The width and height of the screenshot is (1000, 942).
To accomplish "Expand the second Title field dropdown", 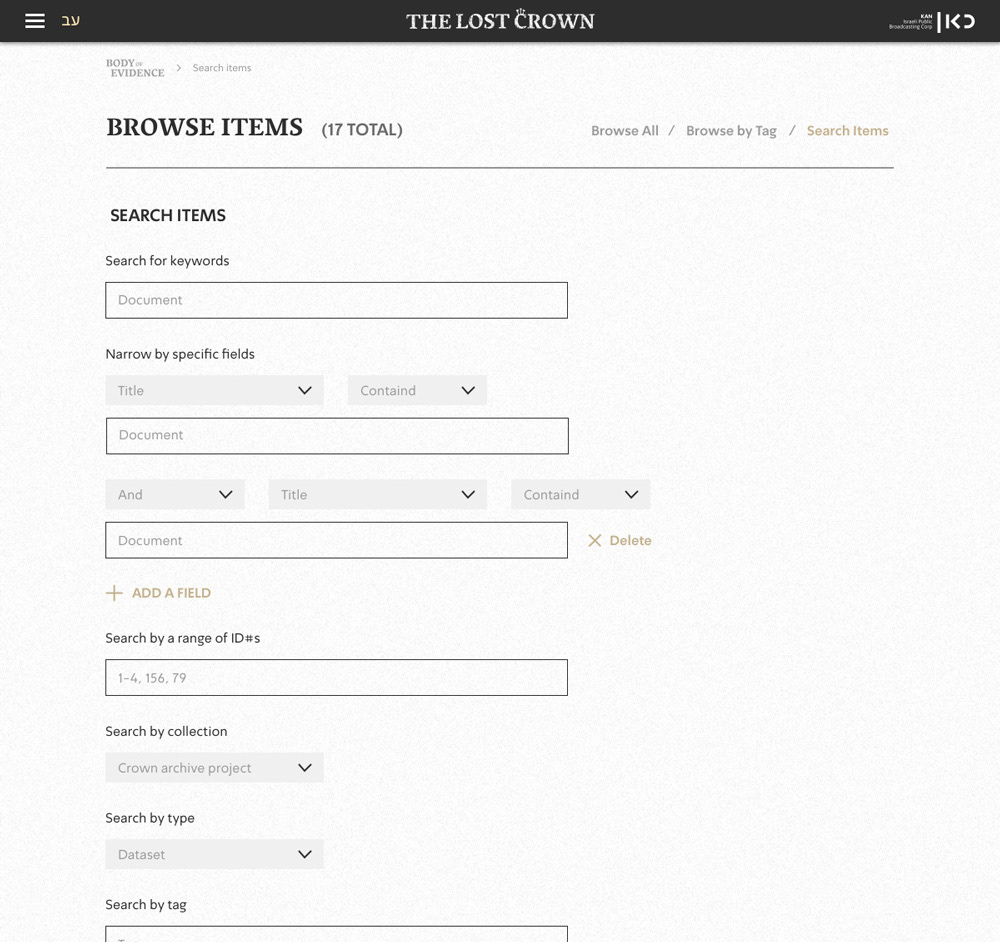I will point(377,495).
